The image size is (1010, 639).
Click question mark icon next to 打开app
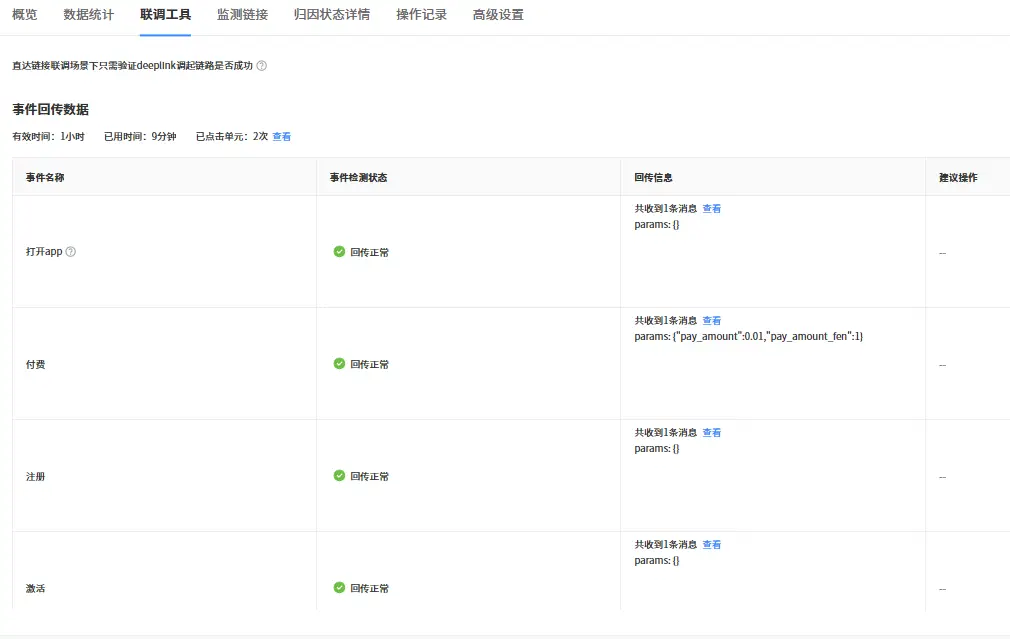[x=70, y=252]
